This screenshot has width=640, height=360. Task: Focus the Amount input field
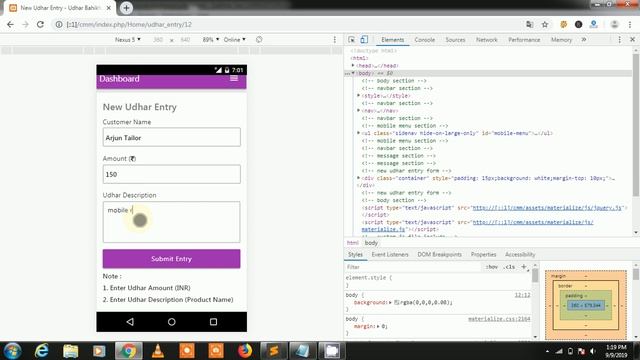coord(171,174)
